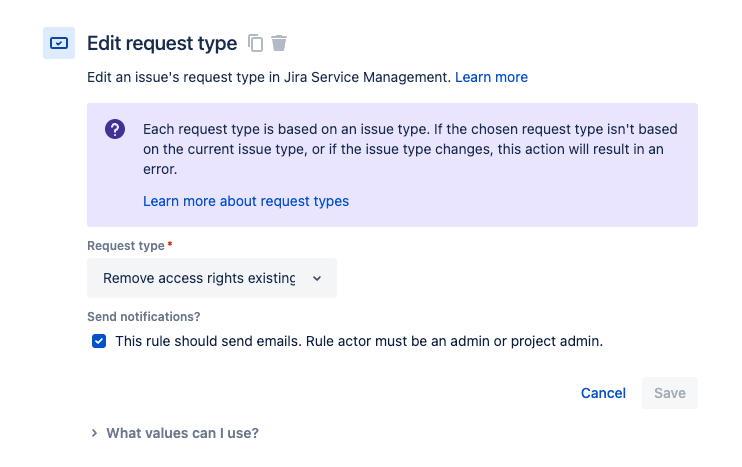Open the 'Learn more' link
Viewport: 742px width, 467px height.
click(x=491, y=77)
